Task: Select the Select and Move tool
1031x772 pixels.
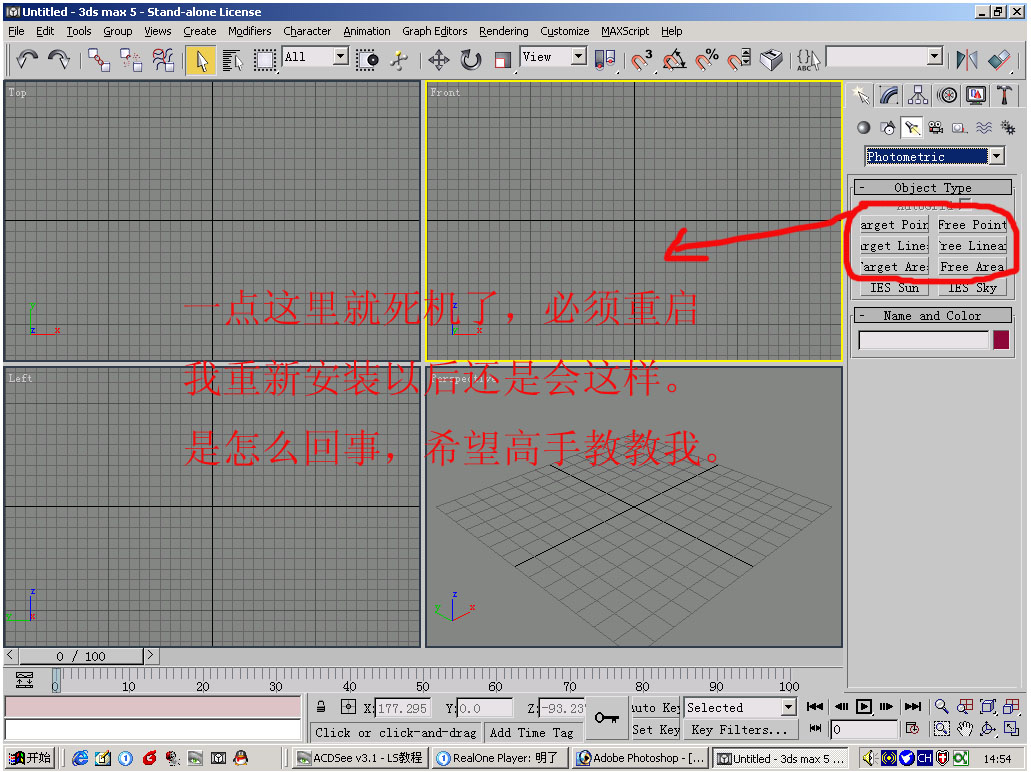Action: (x=439, y=59)
